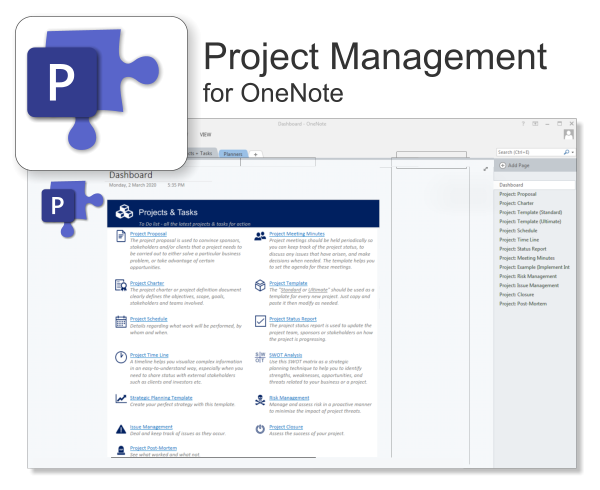Click the Project Status Report checkbox icon
The image size is (600, 490).
tap(260, 321)
